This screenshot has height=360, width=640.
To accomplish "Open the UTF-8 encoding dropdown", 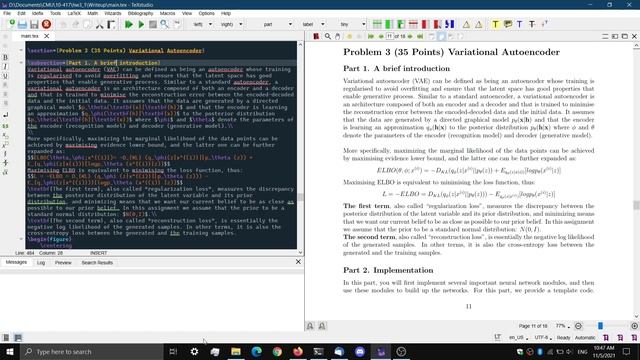I will (x=543, y=338).
